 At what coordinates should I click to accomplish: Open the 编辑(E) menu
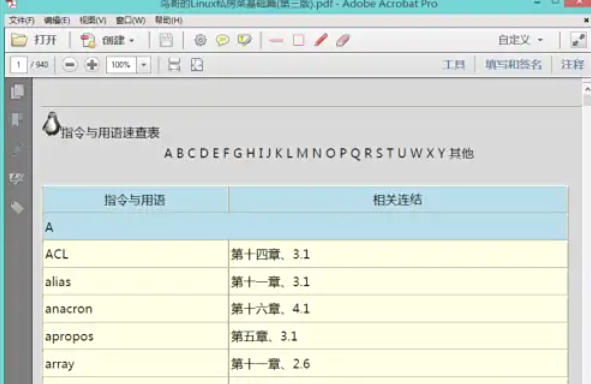(x=57, y=20)
